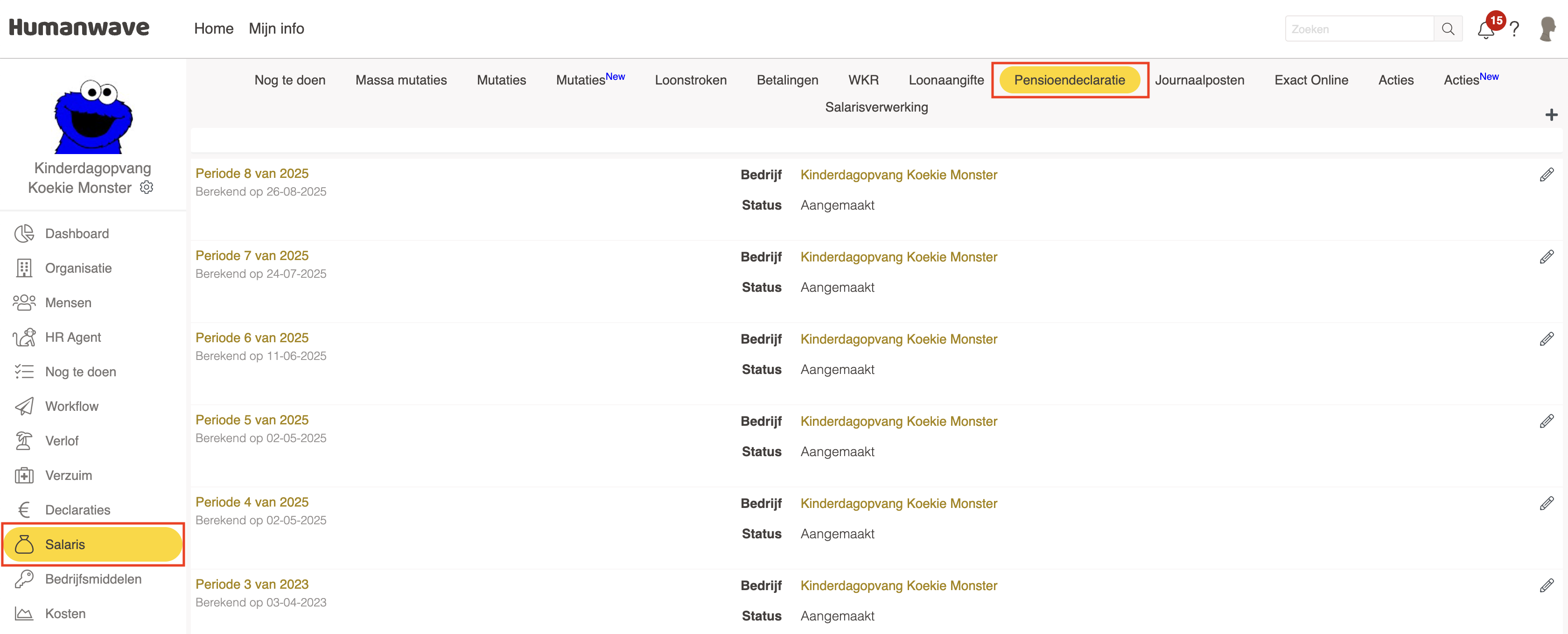Open Periode 8 van 2025 link
This screenshot has height=634, width=1568.
[x=252, y=173]
